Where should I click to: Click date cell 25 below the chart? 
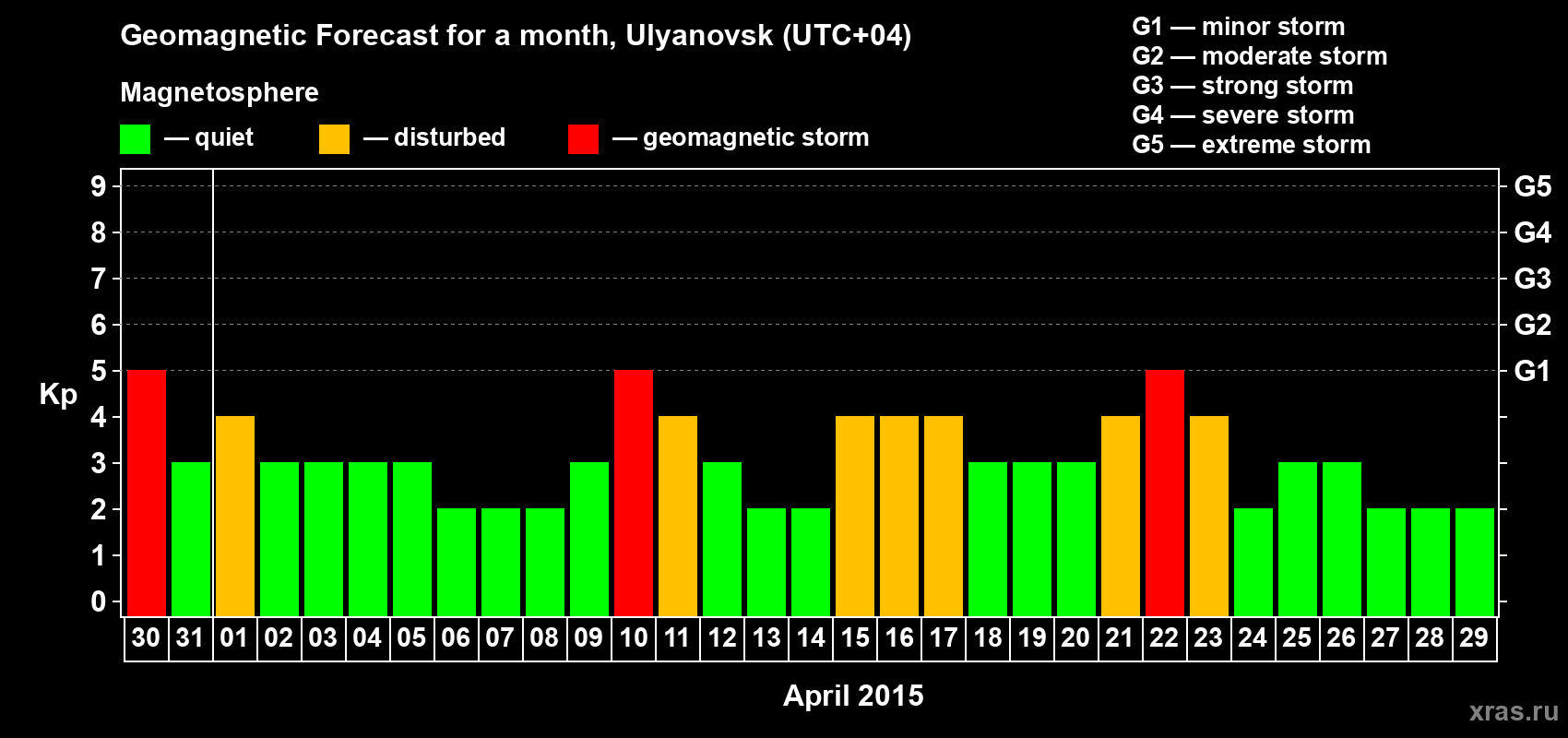(1298, 638)
